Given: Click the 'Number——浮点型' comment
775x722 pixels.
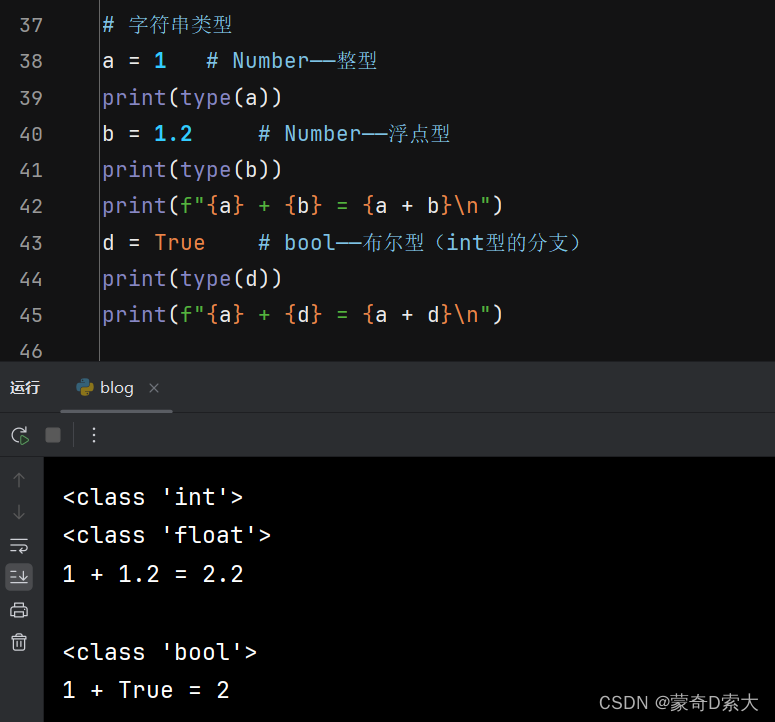Looking at the screenshot, I should [354, 134].
